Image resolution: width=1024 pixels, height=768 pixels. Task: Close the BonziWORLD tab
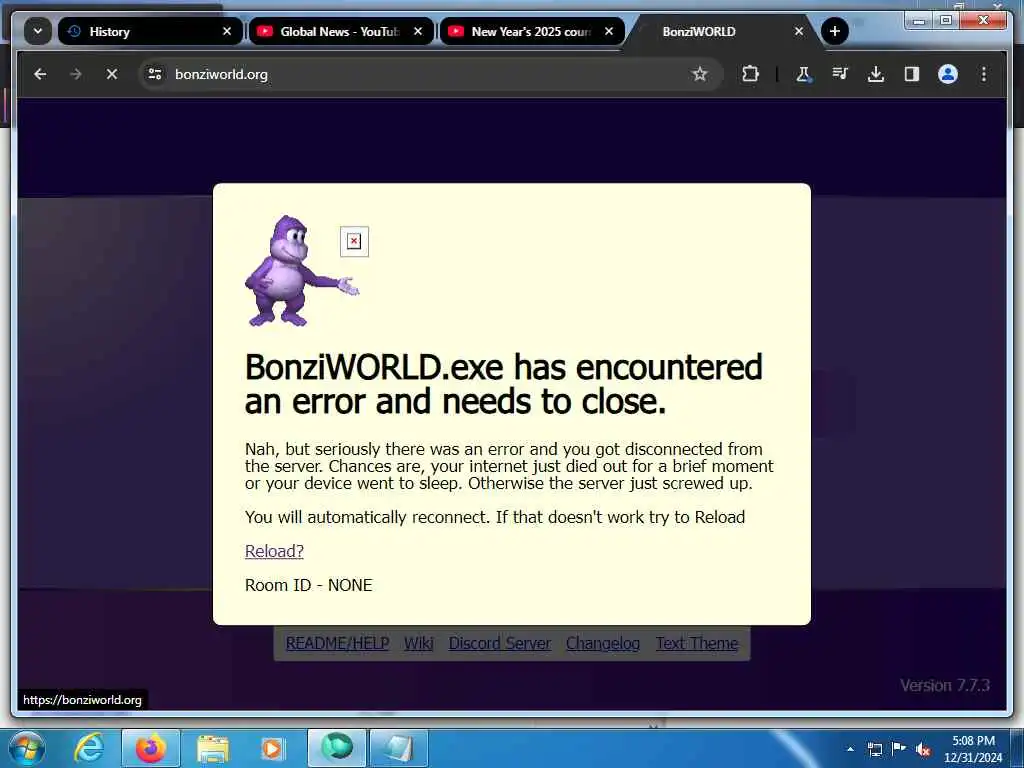(799, 31)
